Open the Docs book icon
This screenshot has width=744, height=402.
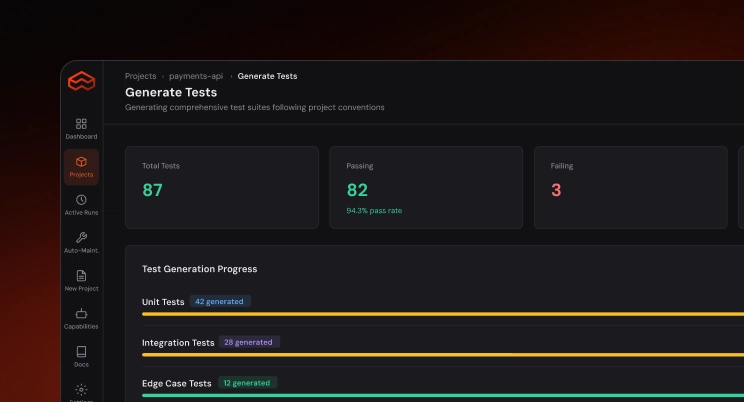pos(81,352)
